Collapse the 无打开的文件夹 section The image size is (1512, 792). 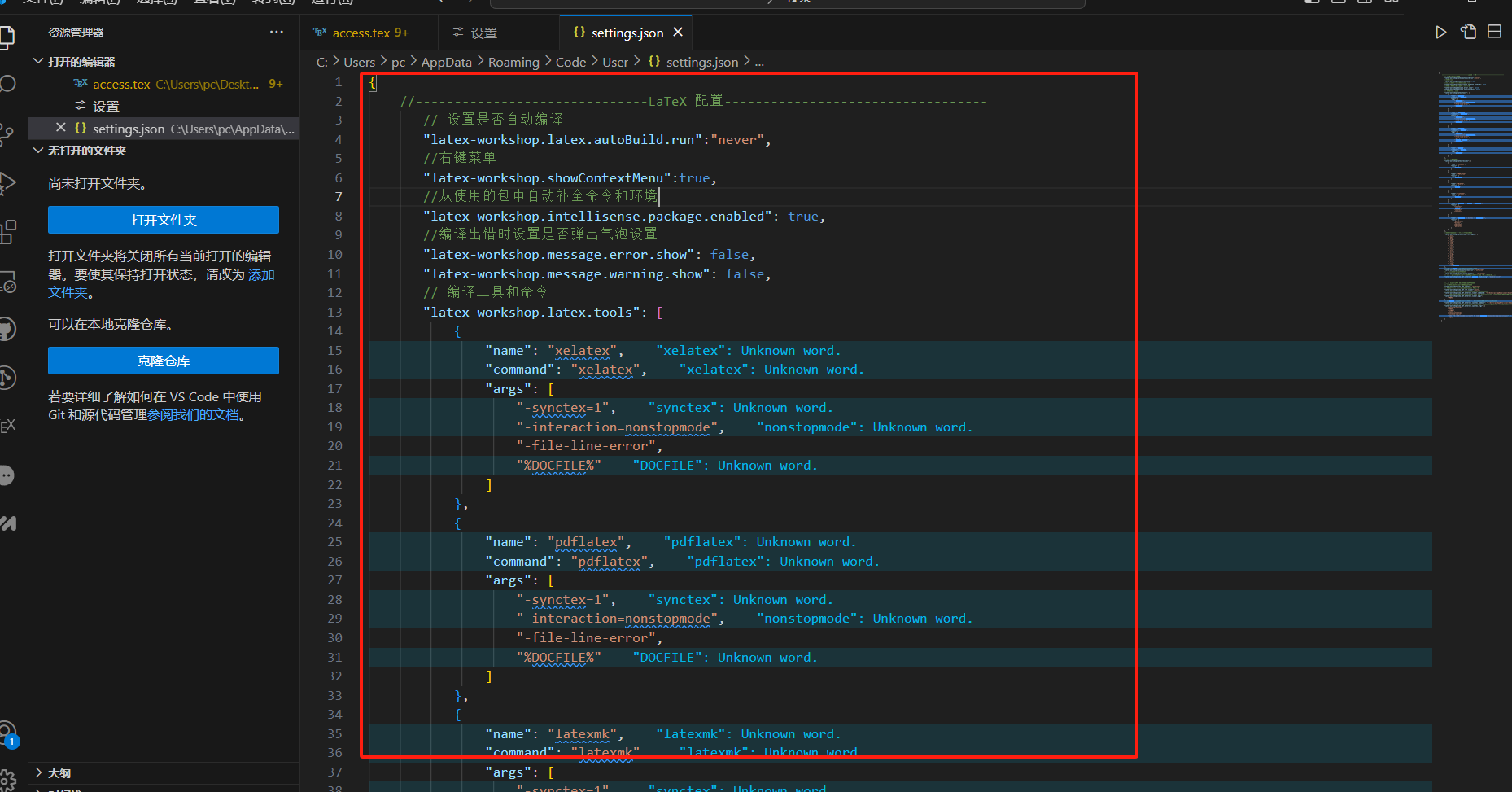point(164,151)
